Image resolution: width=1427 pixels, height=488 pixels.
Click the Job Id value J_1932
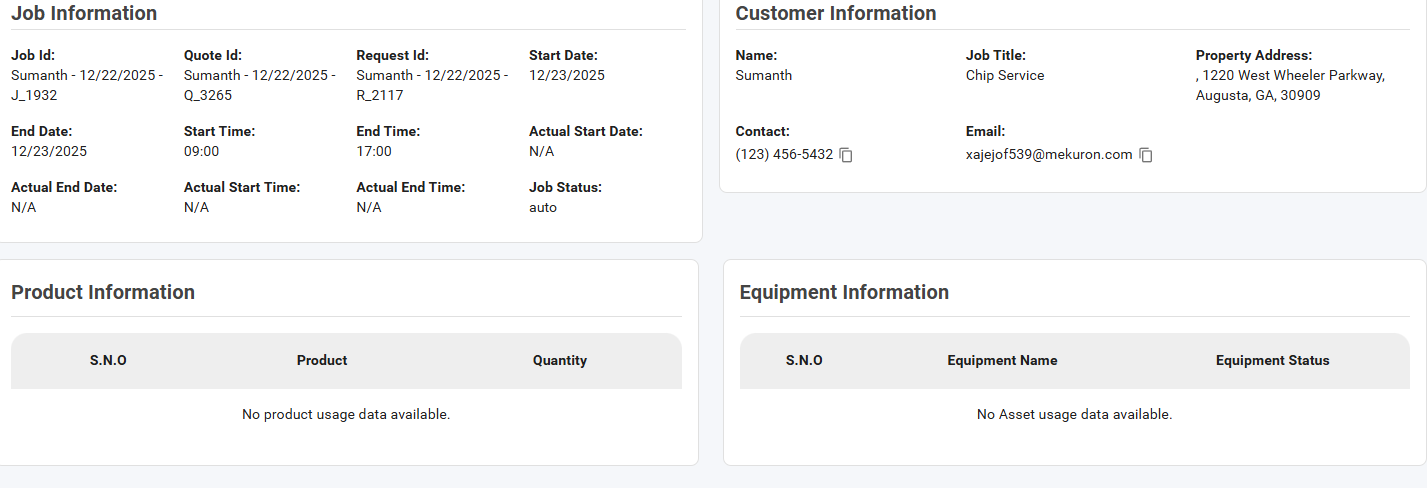tap(87, 85)
